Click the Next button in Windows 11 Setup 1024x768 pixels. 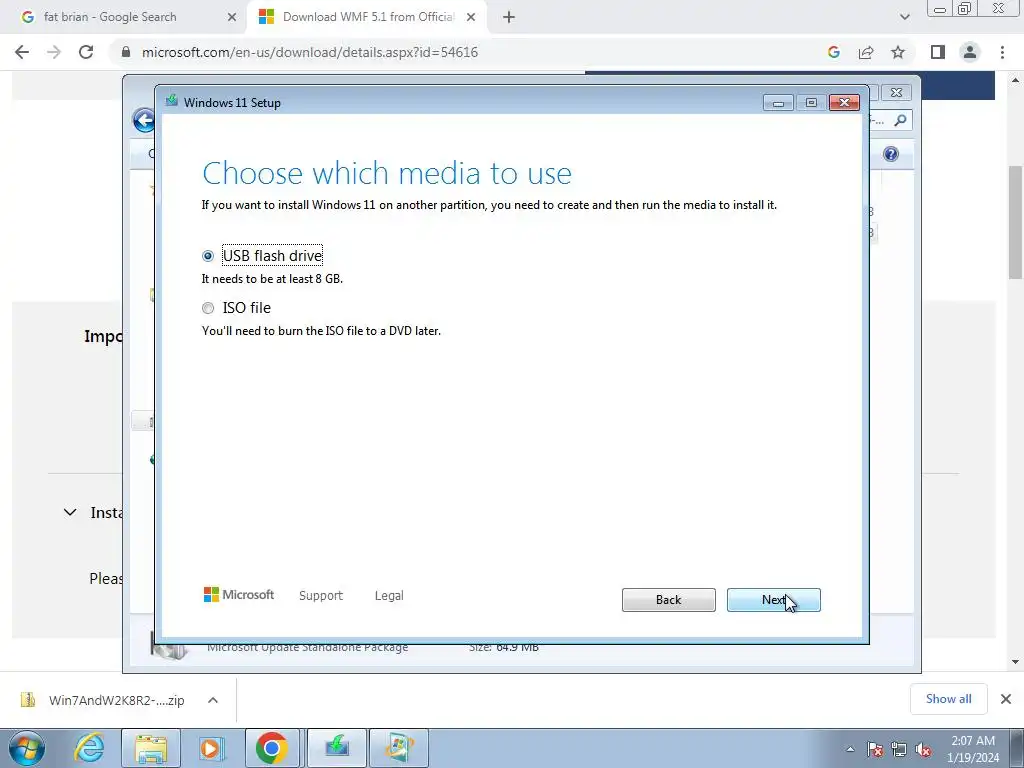[x=773, y=600]
